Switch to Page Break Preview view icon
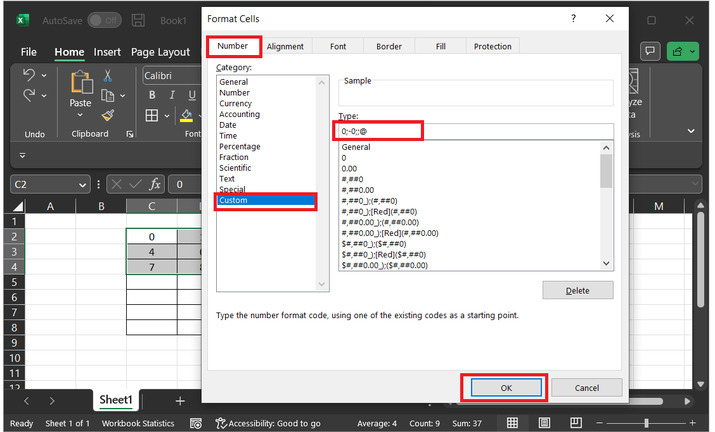715x432 pixels. point(577,423)
